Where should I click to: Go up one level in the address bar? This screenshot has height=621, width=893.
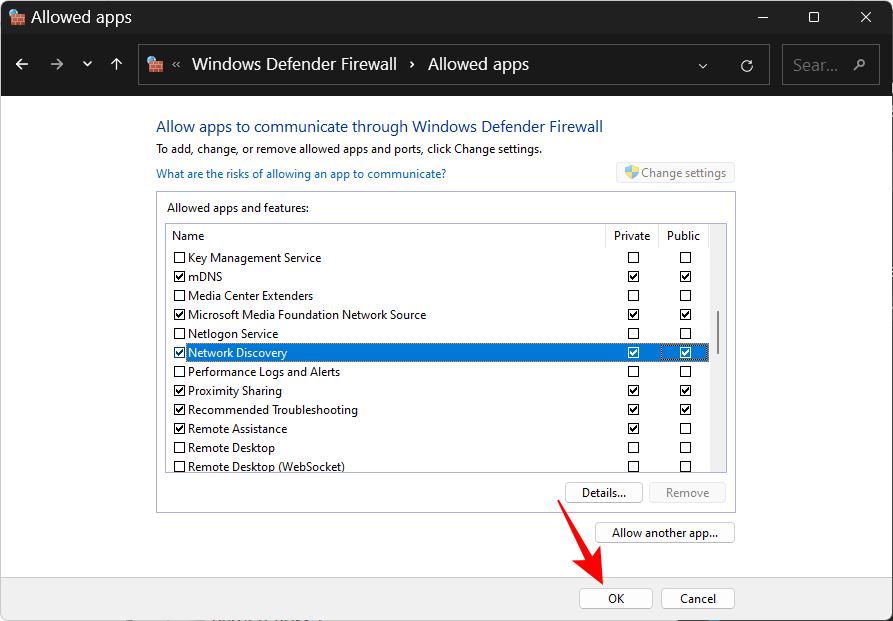pyautogui.click(x=116, y=64)
